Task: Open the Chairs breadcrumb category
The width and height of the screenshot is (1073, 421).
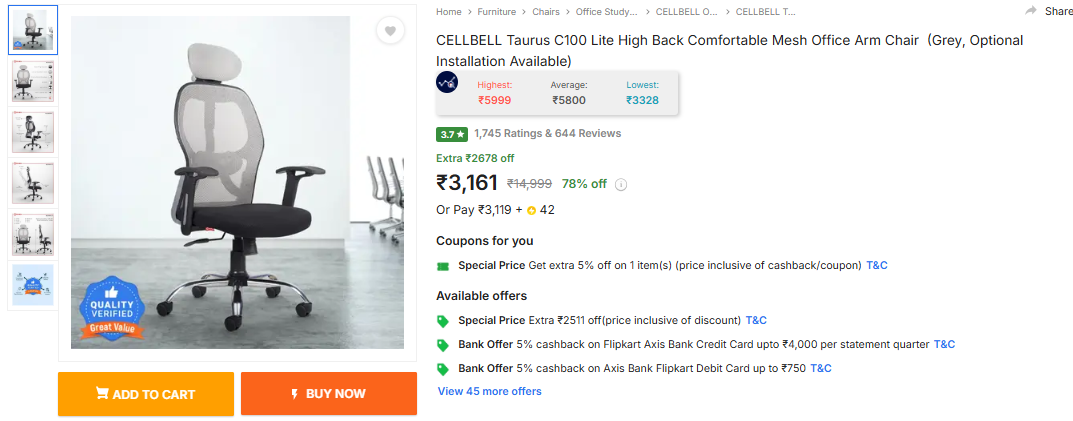Action: (x=546, y=12)
